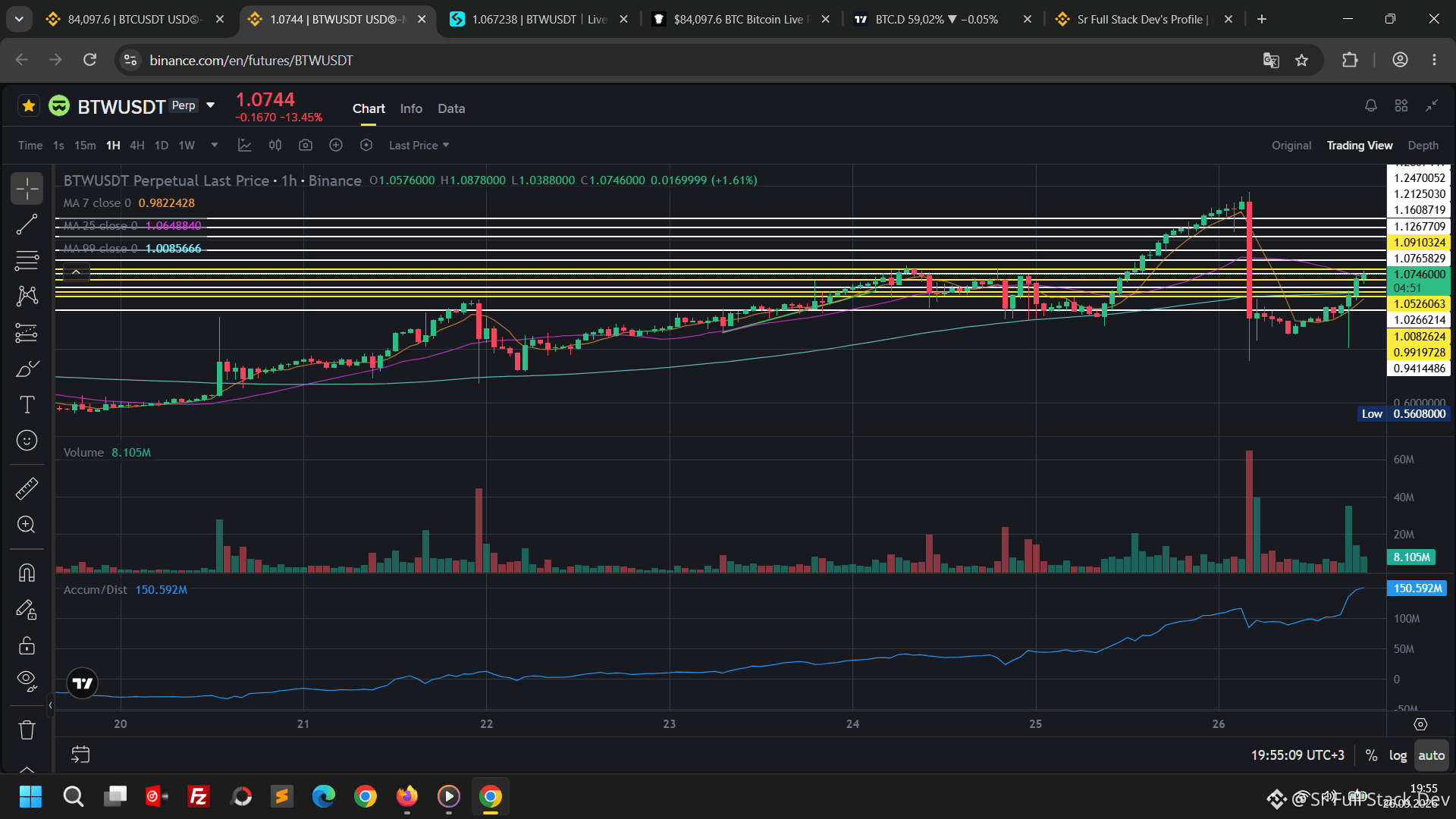The width and height of the screenshot is (1456, 819).
Task: Take a chart snapshot with camera icon
Action: click(x=306, y=145)
